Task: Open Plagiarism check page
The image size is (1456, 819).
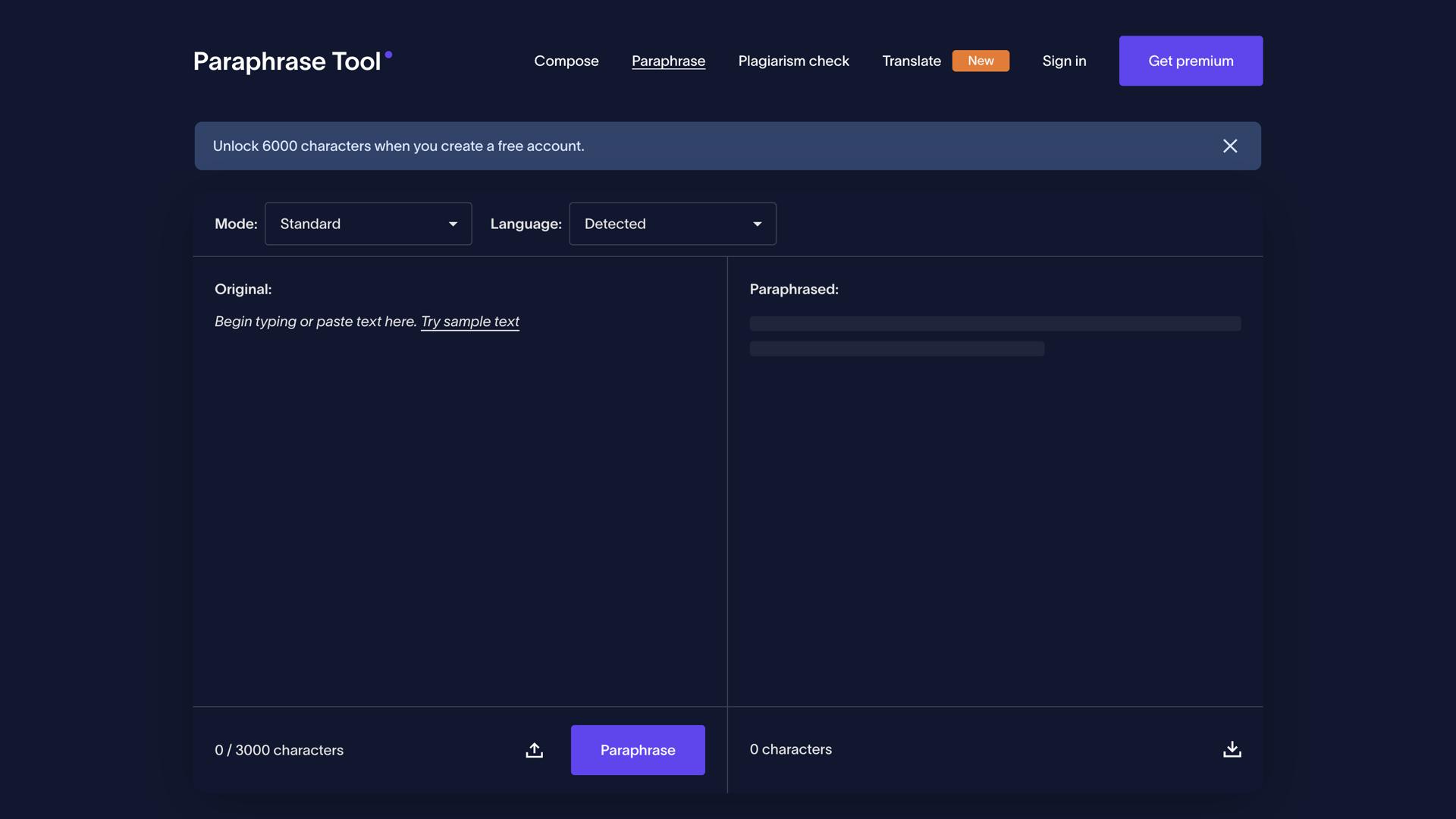Action: (793, 61)
